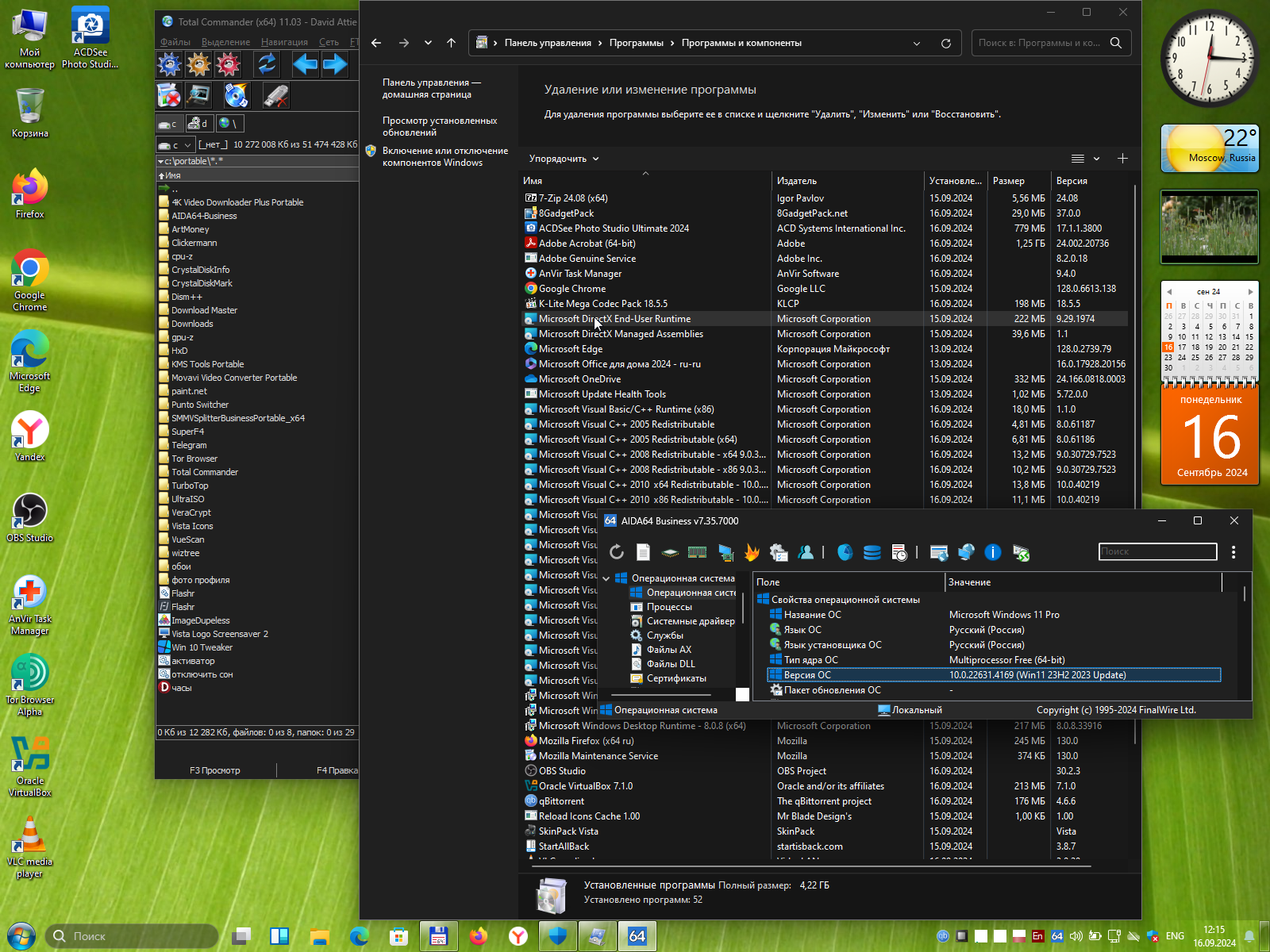Open the Yandex browser taskbar icon
Viewport: 1270px width, 952px height.
[518, 936]
